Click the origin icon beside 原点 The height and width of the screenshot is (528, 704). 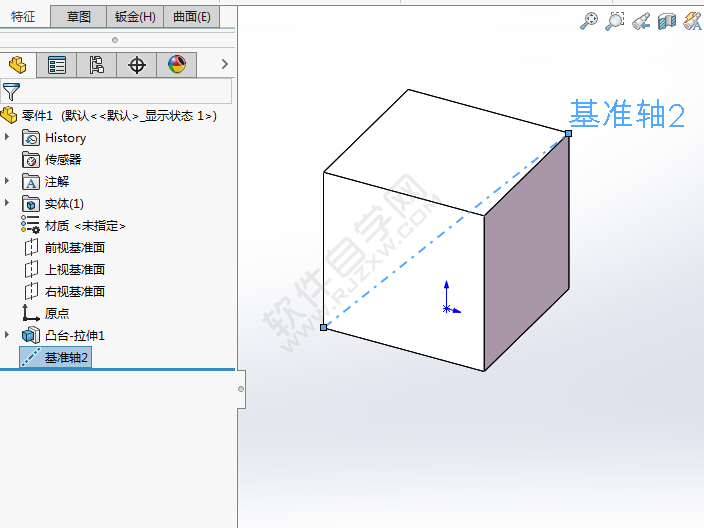coord(31,313)
